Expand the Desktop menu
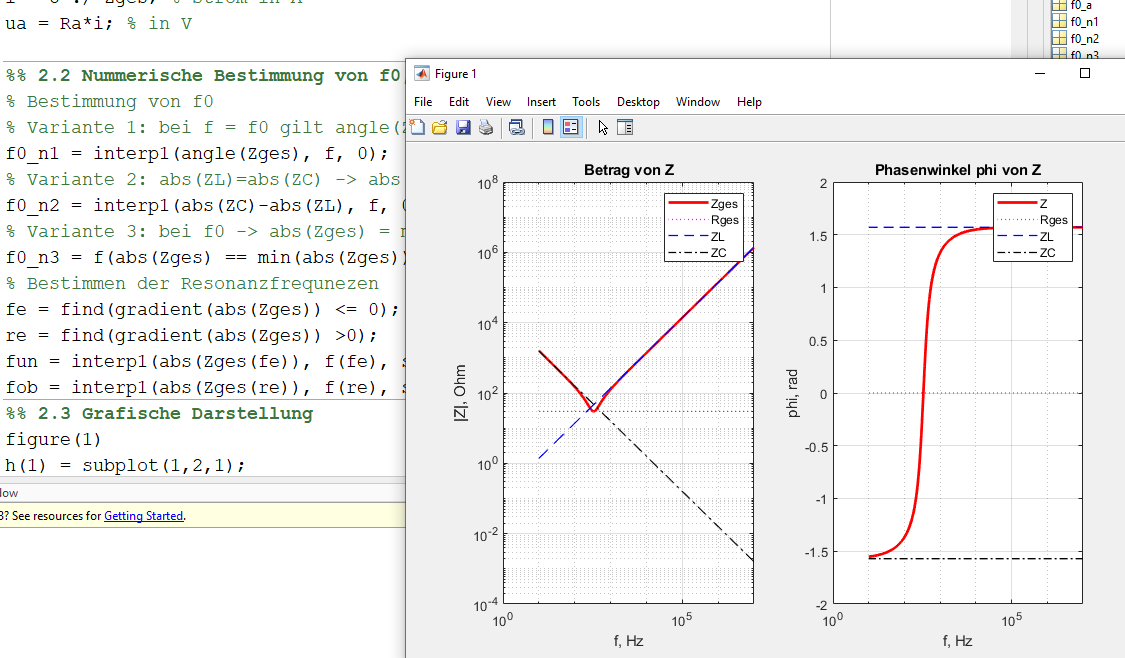1125x658 pixels. 638,102
